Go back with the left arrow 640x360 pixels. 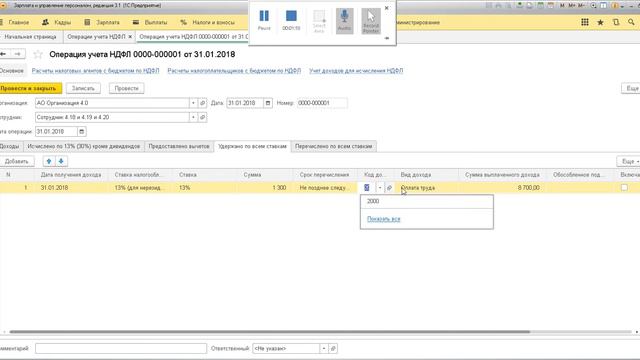[3, 54]
